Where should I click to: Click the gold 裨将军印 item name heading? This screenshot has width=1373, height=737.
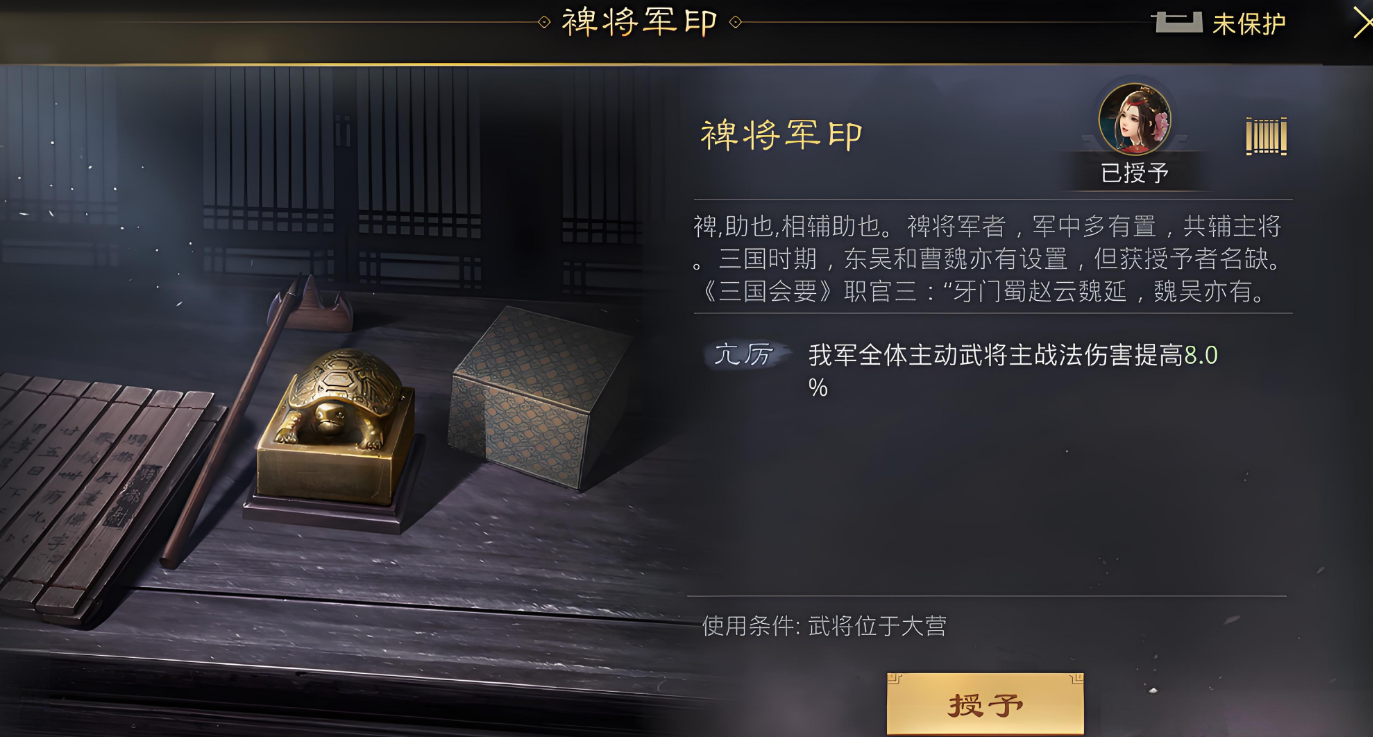(x=782, y=135)
